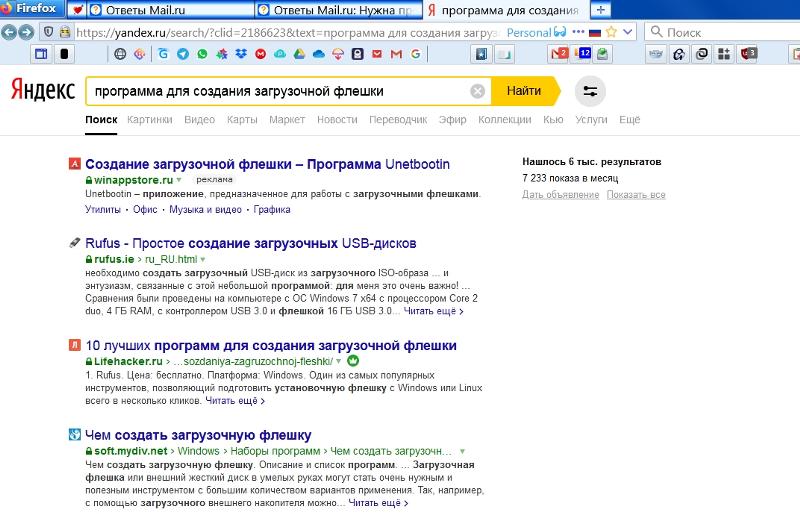The width and height of the screenshot is (800, 514).
Task: Open Чем создать загрузочную флешку result
Action: pyautogui.click(x=198, y=435)
